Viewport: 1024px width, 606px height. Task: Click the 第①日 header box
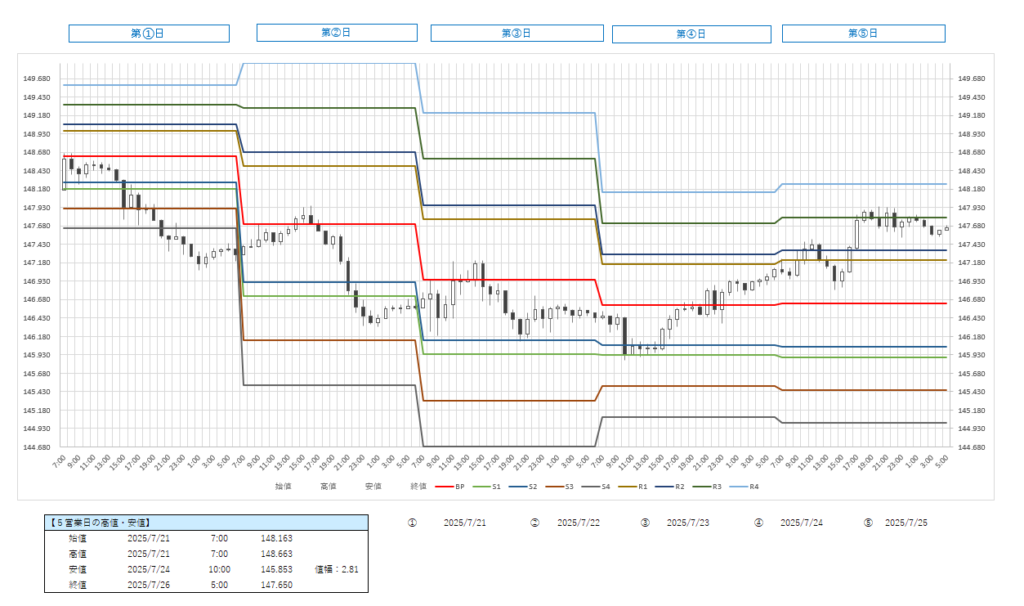[x=148, y=34]
